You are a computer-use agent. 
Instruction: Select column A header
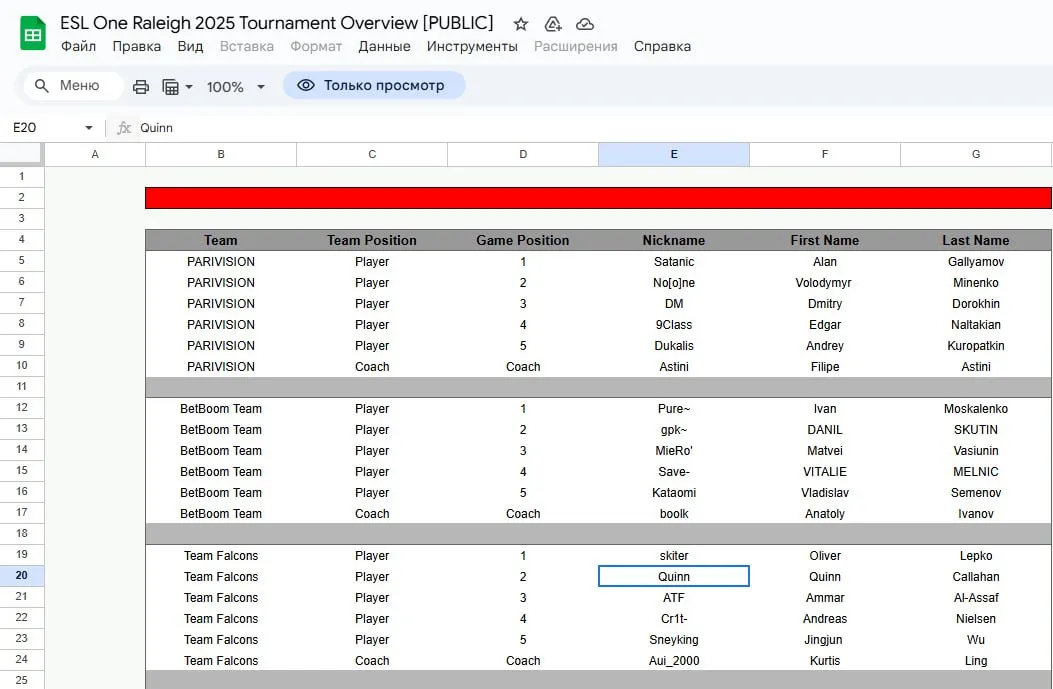point(95,154)
